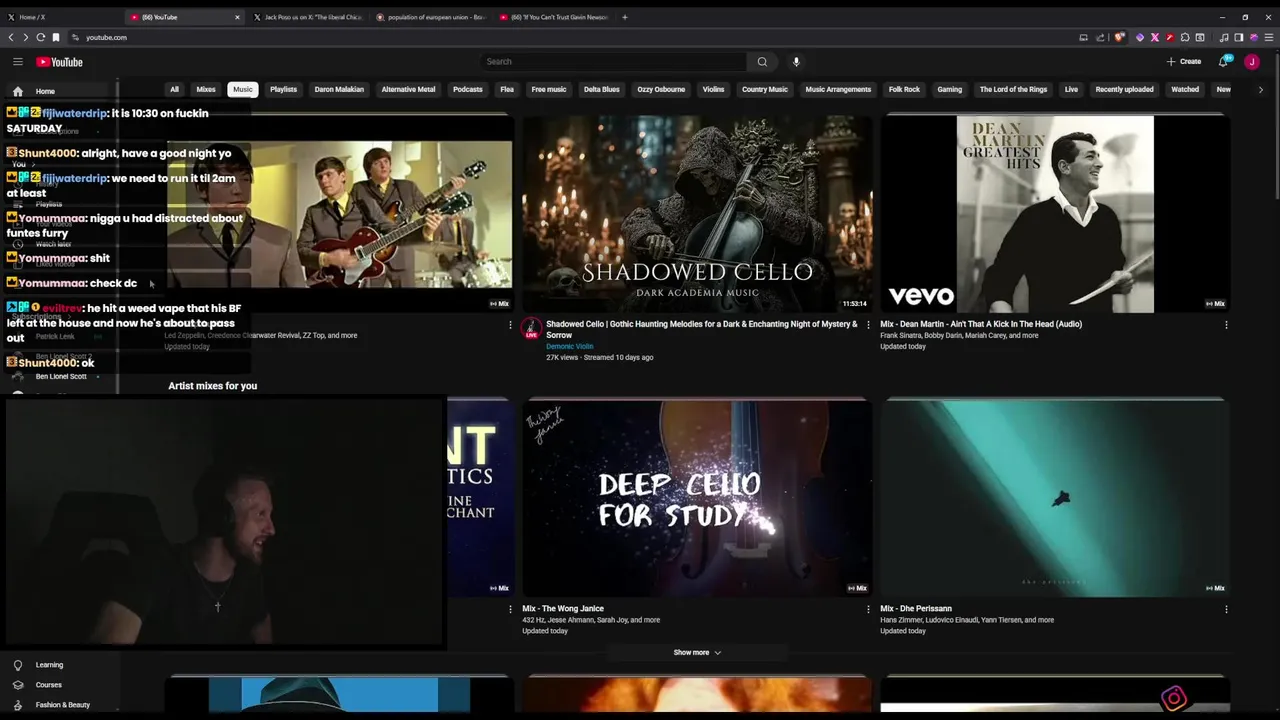Select the Flea chip
The image size is (1280, 720).
point(507,89)
